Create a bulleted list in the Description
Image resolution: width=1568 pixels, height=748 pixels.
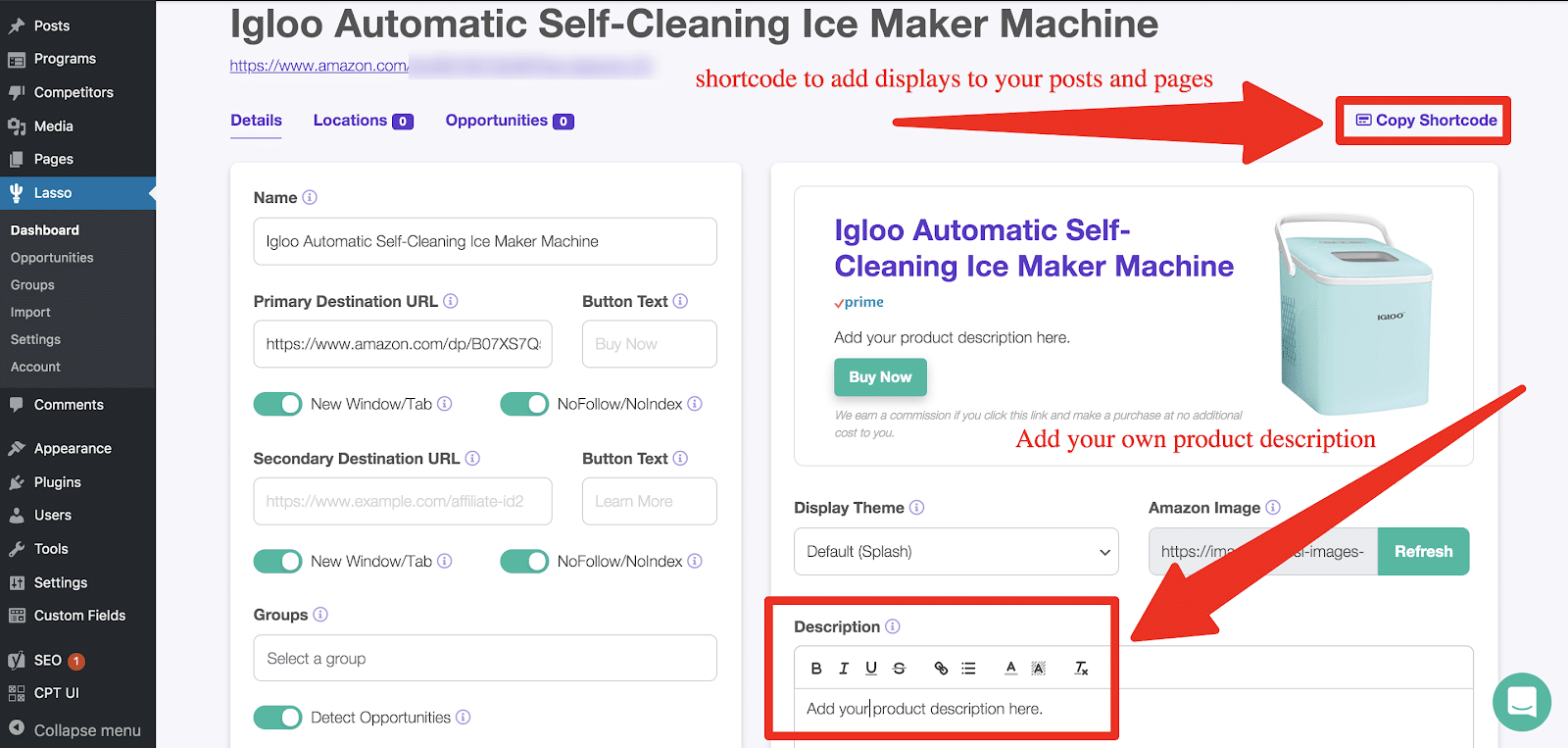pyautogui.click(x=968, y=668)
